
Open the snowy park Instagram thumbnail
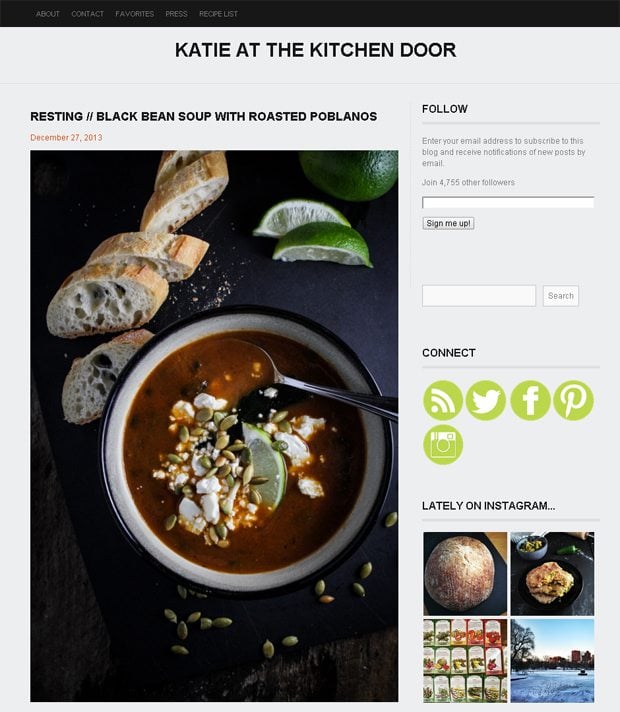pyautogui.click(x=552, y=661)
